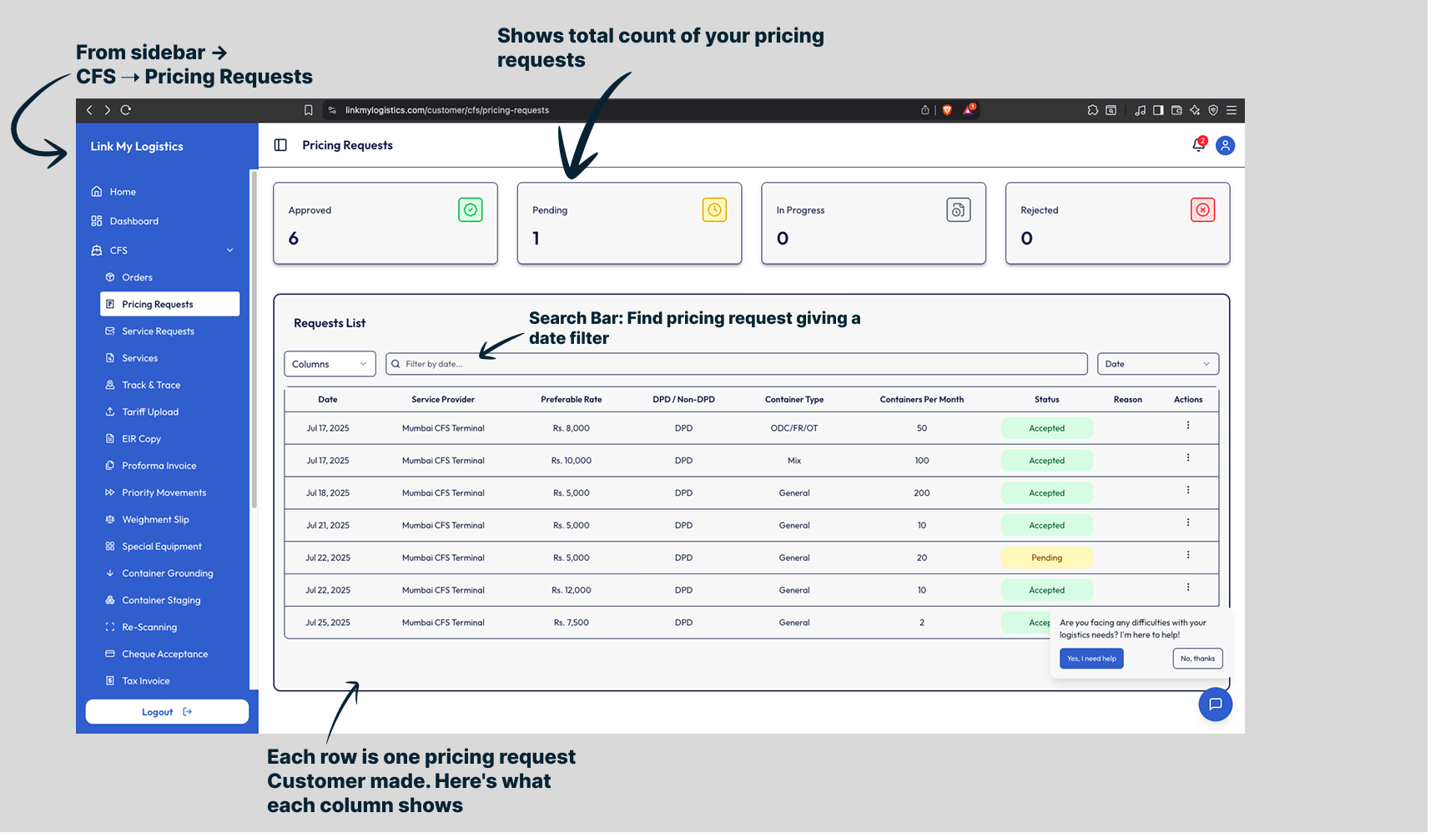Click the Approved green checkmark icon
Image resolution: width=1456 pixels, height=838 pixels.
[471, 210]
